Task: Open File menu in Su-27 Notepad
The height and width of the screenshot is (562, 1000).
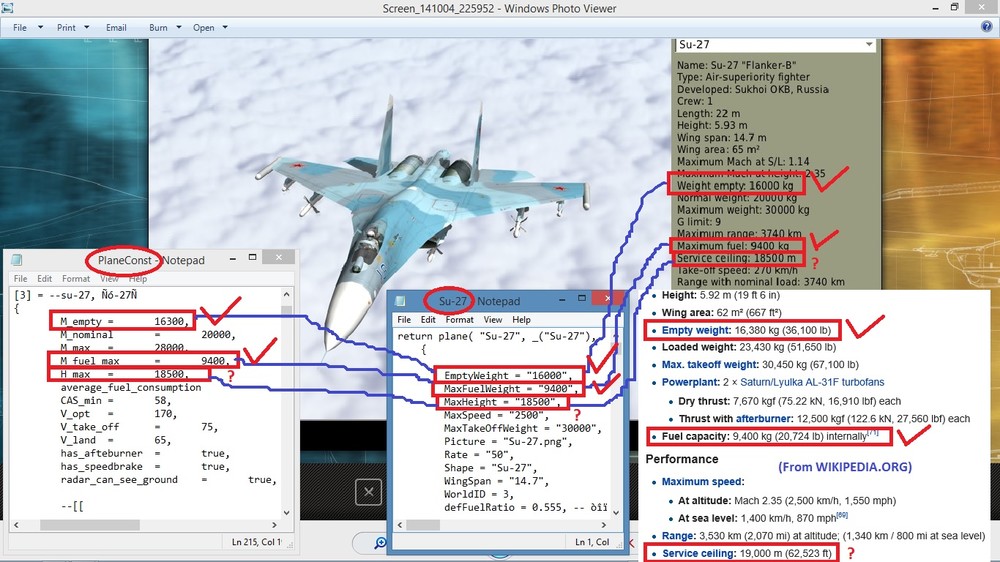Action: click(404, 320)
